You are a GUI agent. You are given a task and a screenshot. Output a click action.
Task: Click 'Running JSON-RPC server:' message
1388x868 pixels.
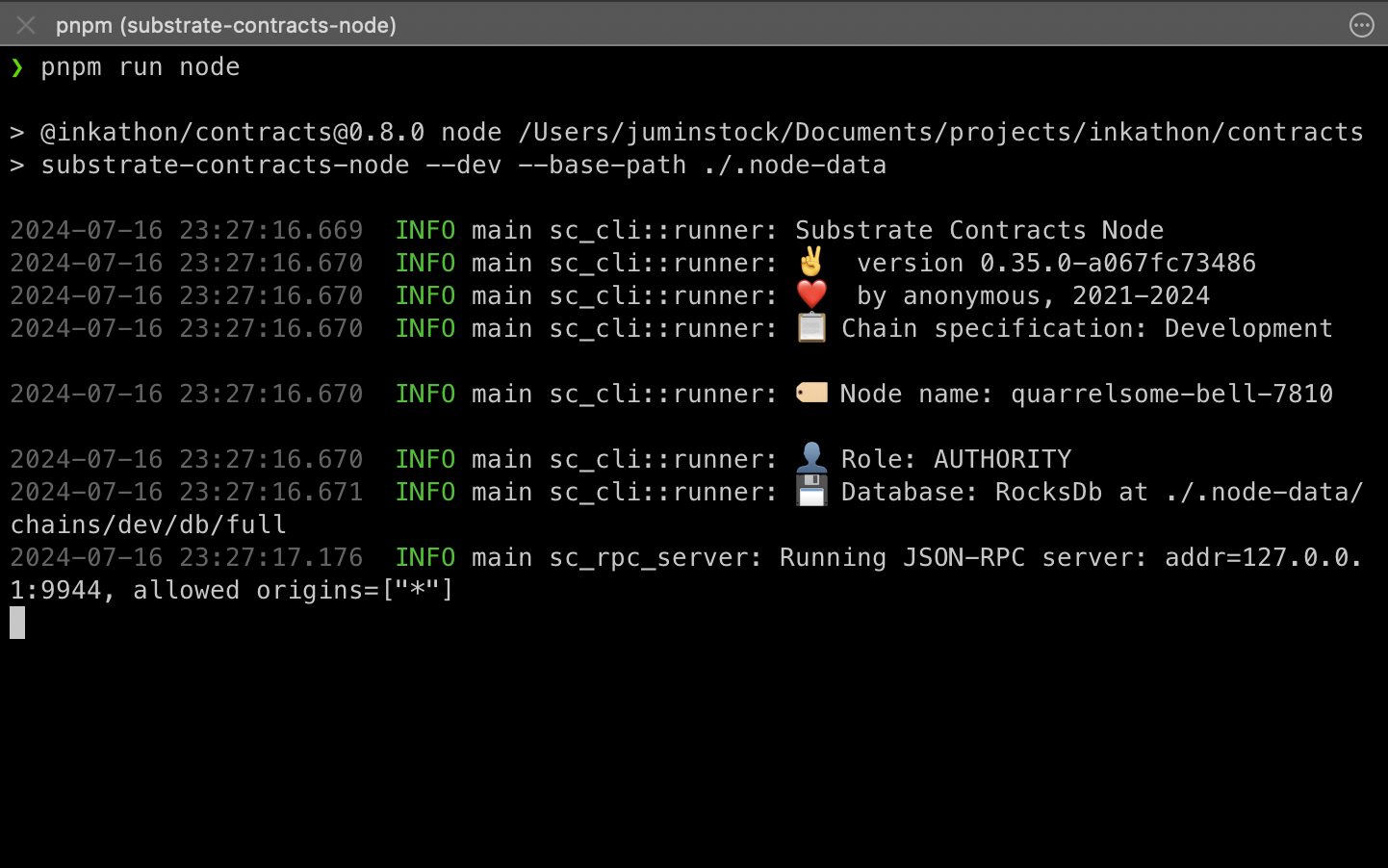(x=964, y=557)
